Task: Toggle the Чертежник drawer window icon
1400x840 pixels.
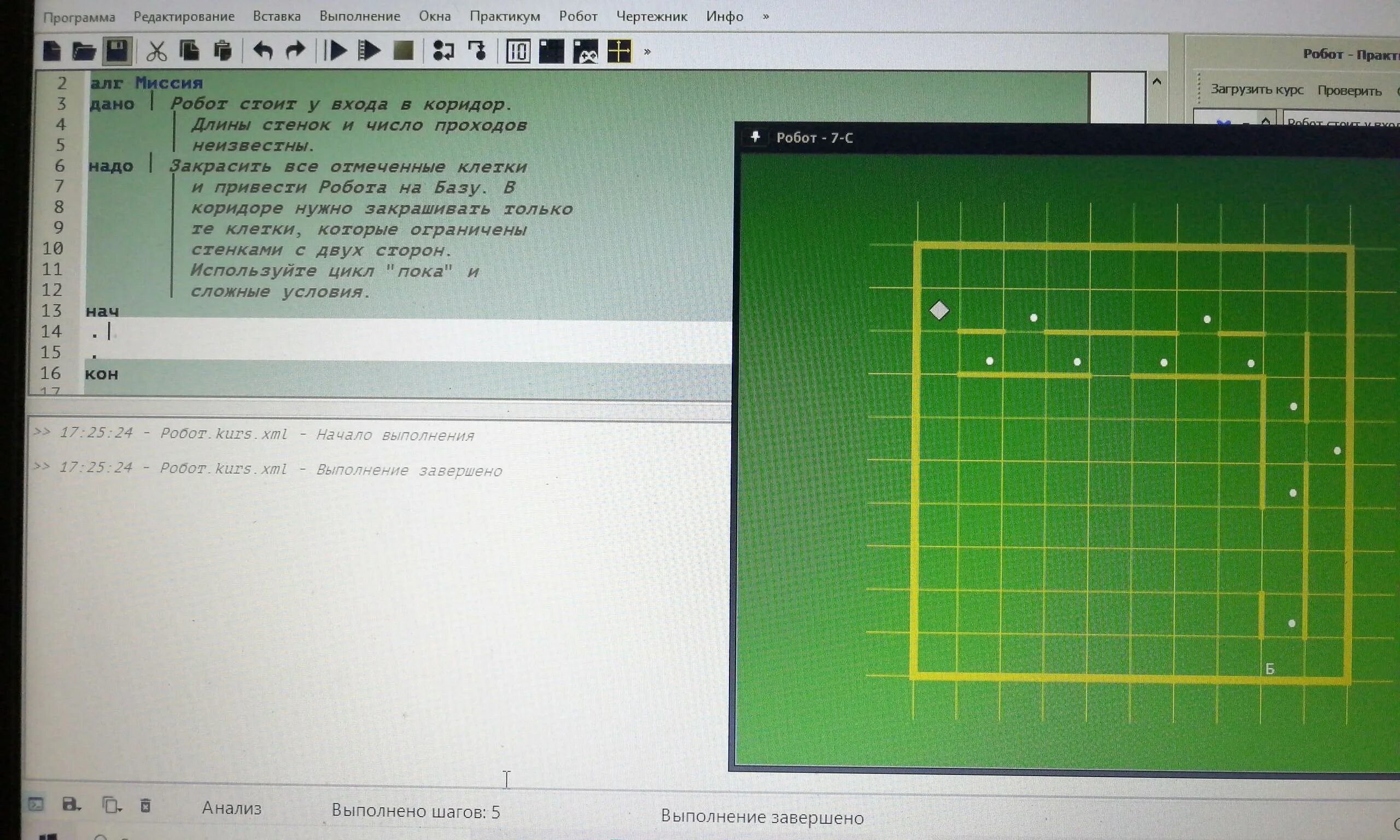Action: coord(619,51)
